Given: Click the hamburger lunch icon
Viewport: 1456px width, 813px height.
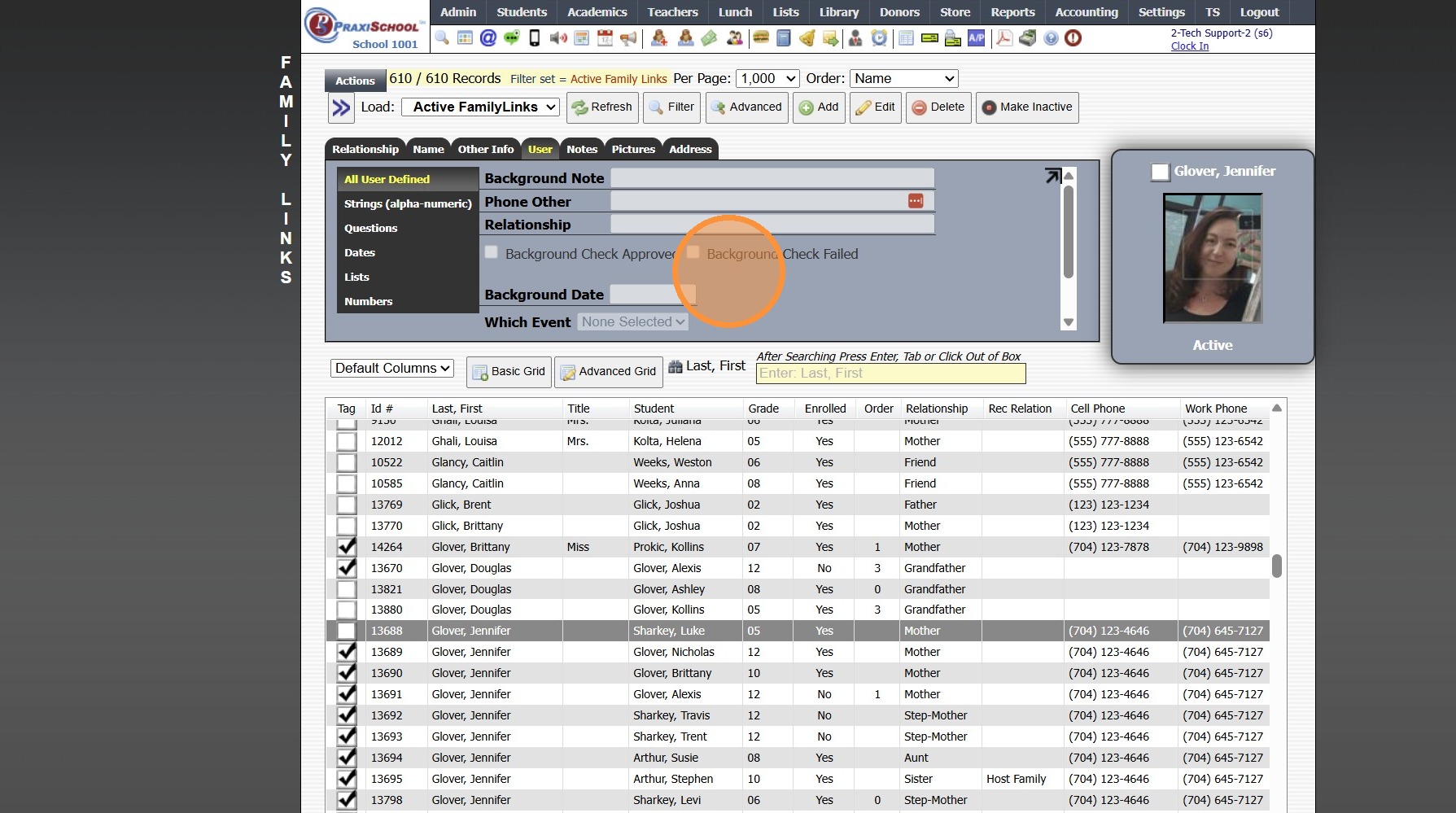Looking at the screenshot, I should (x=761, y=37).
